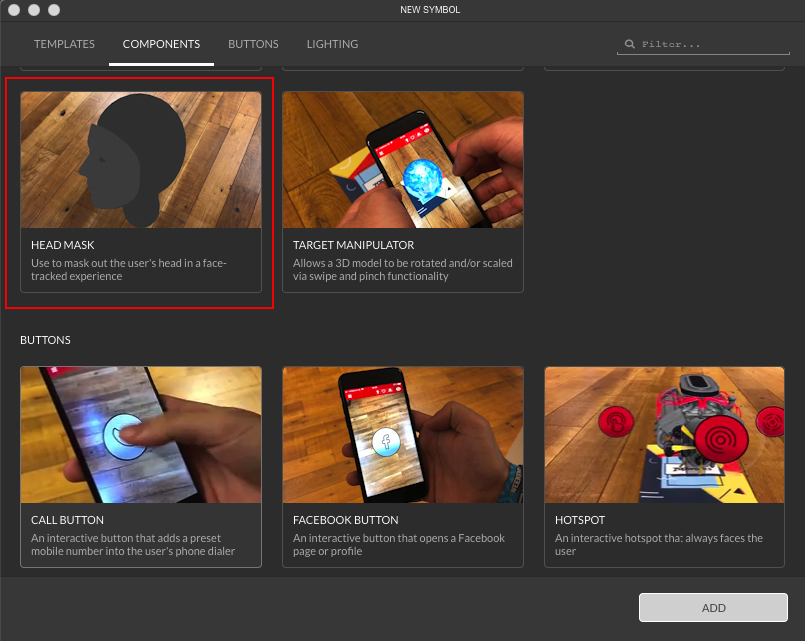Image resolution: width=805 pixels, height=641 pixels.
Task: Switch to the Templates tab
Action: click(x=64, y=44)
